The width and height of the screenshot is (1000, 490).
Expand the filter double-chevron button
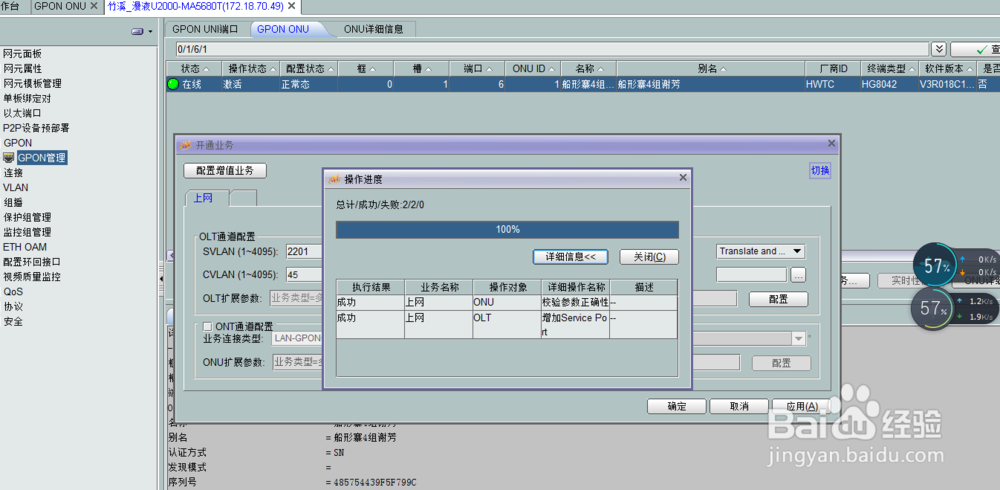pyautogui.click(x=939, y=49)
